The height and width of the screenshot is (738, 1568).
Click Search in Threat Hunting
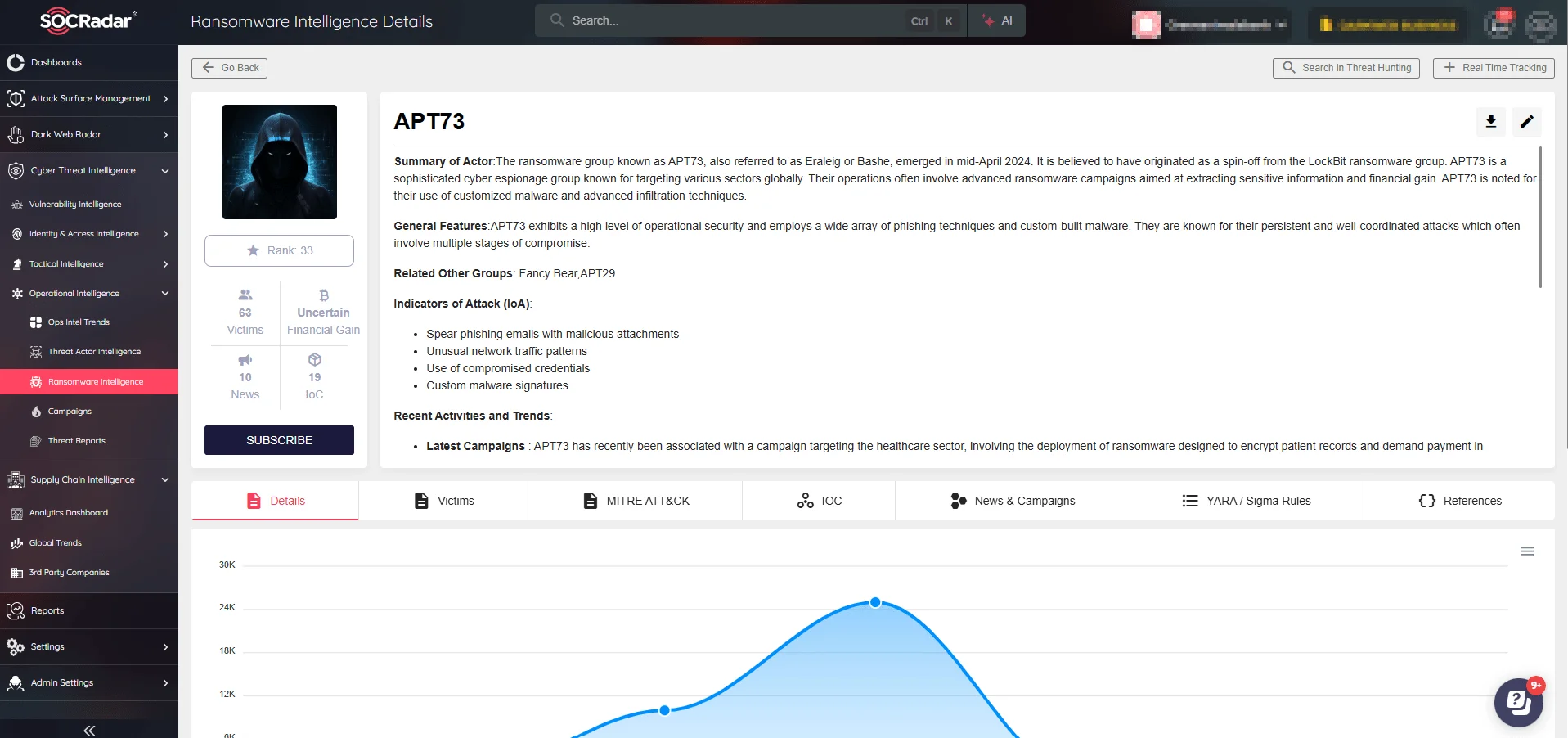coord(1346,68)
